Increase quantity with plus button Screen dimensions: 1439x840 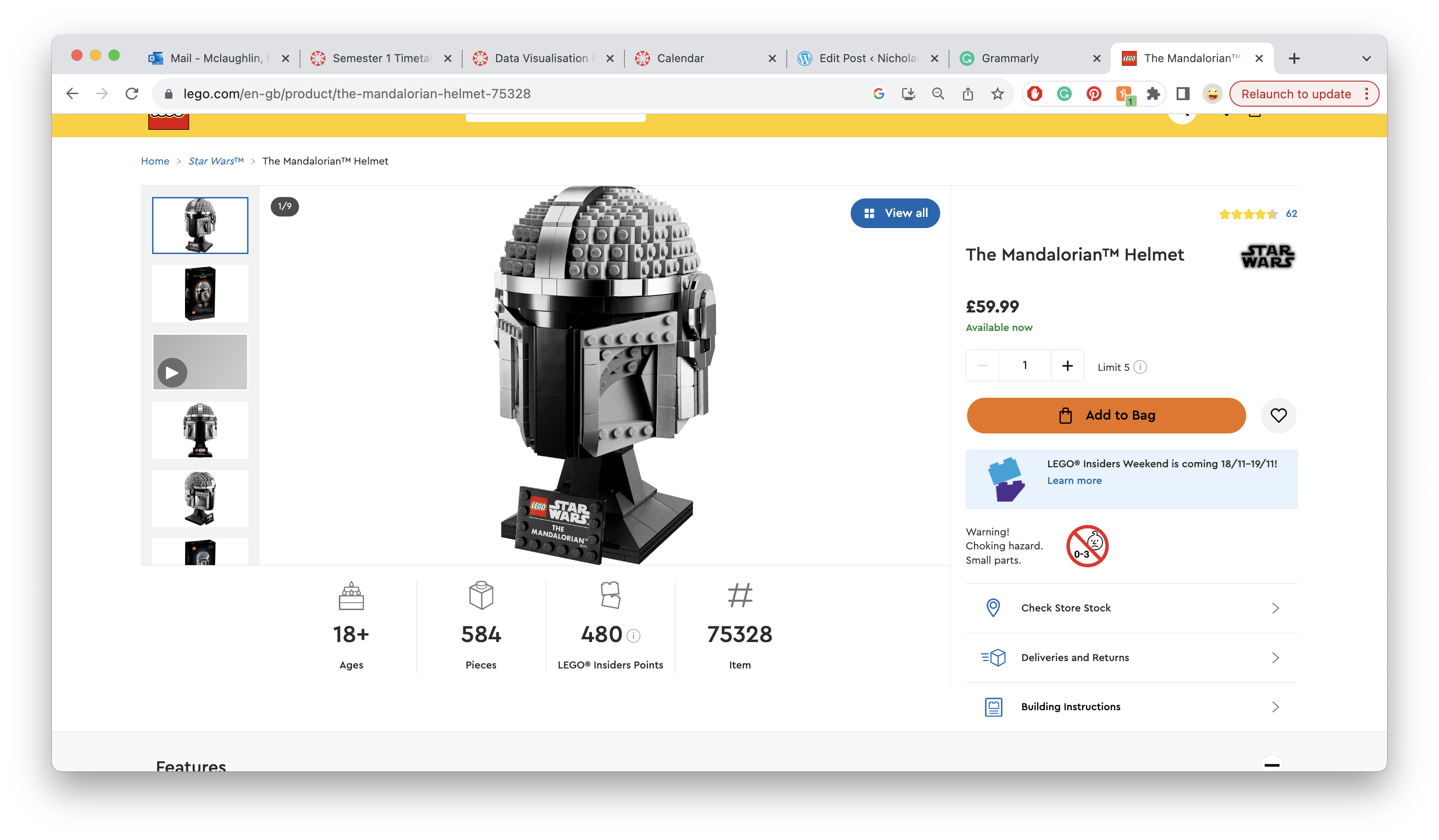pos(1067,365)
